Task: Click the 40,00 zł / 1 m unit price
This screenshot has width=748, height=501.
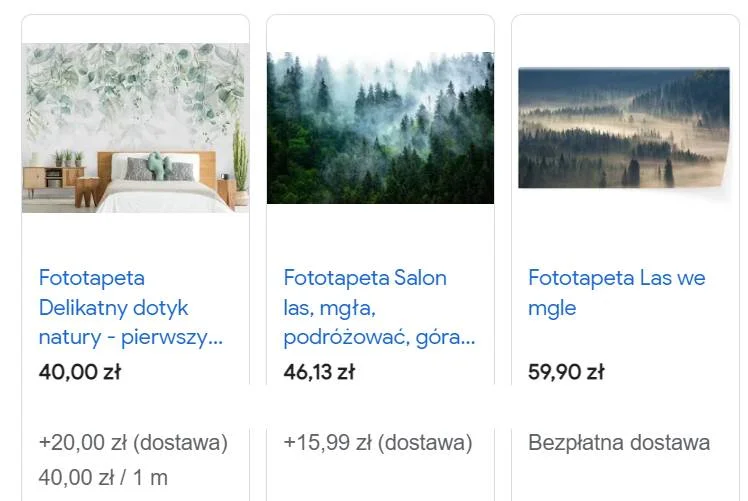Action: (x=103, y=478)
